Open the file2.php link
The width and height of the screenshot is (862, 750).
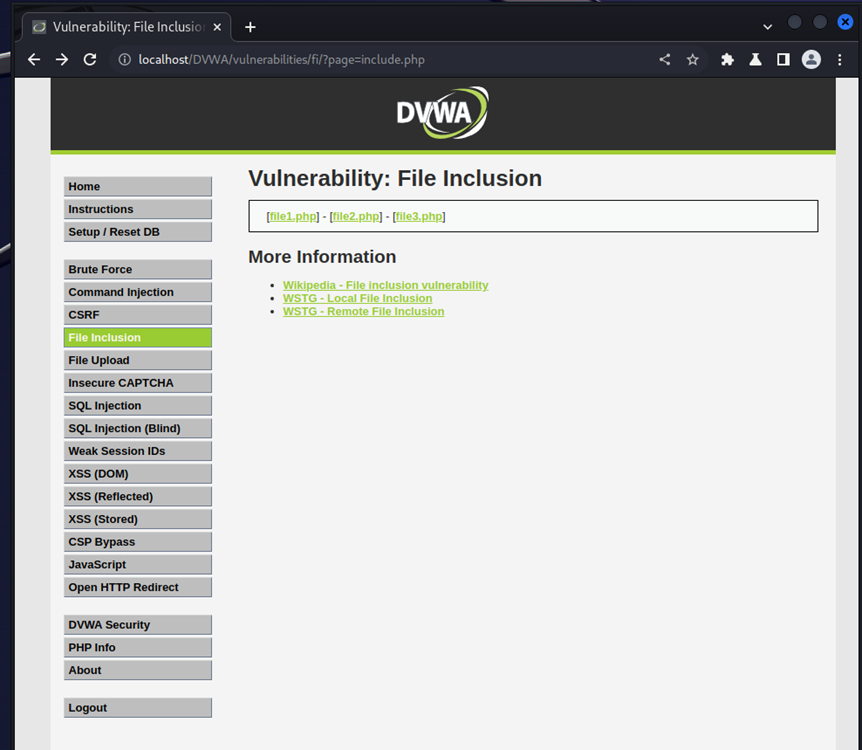(x=356, y=216)
